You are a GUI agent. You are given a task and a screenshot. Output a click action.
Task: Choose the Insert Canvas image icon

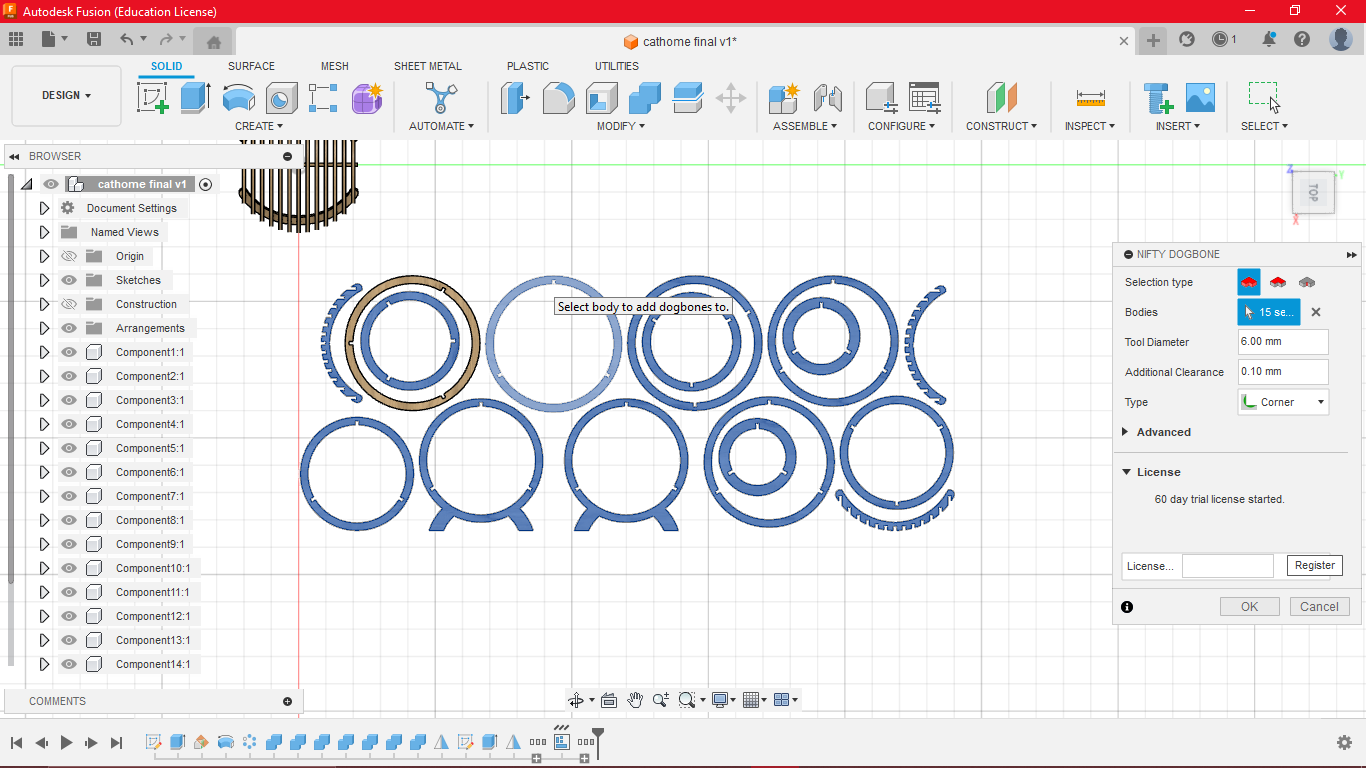click(x=1200, y=98)
